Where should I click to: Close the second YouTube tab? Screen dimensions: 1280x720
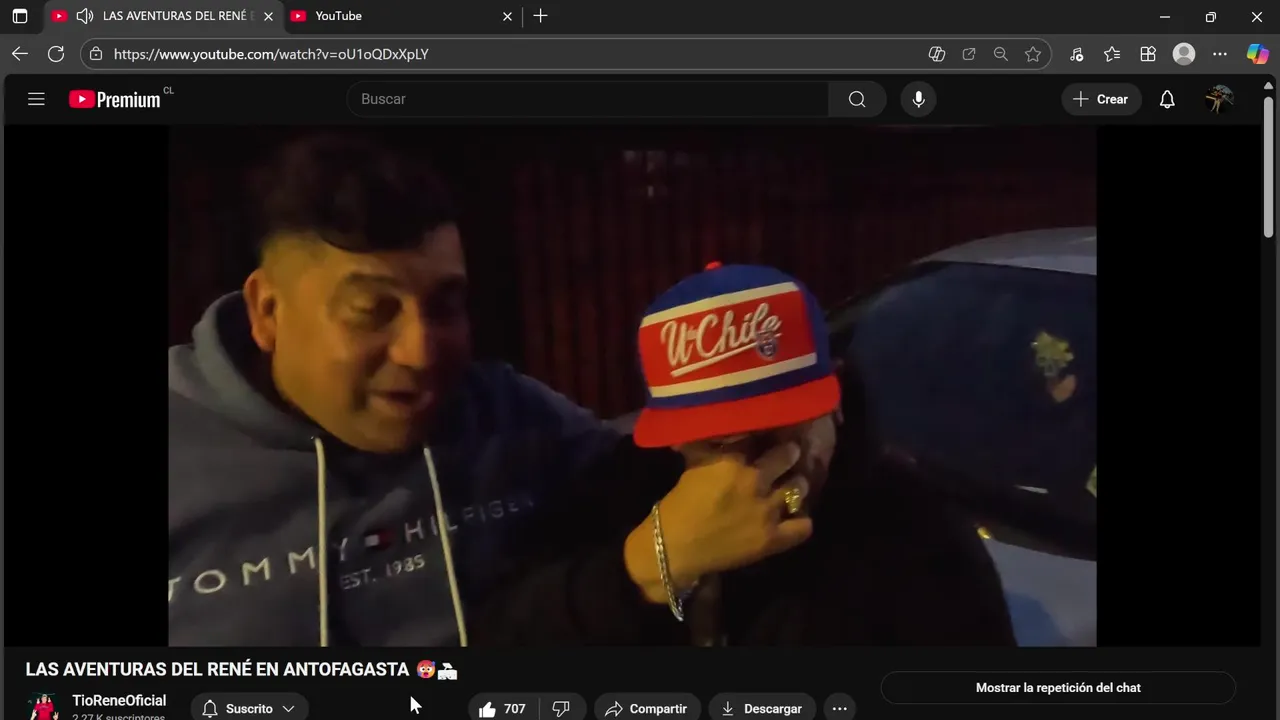pos(507,16)
